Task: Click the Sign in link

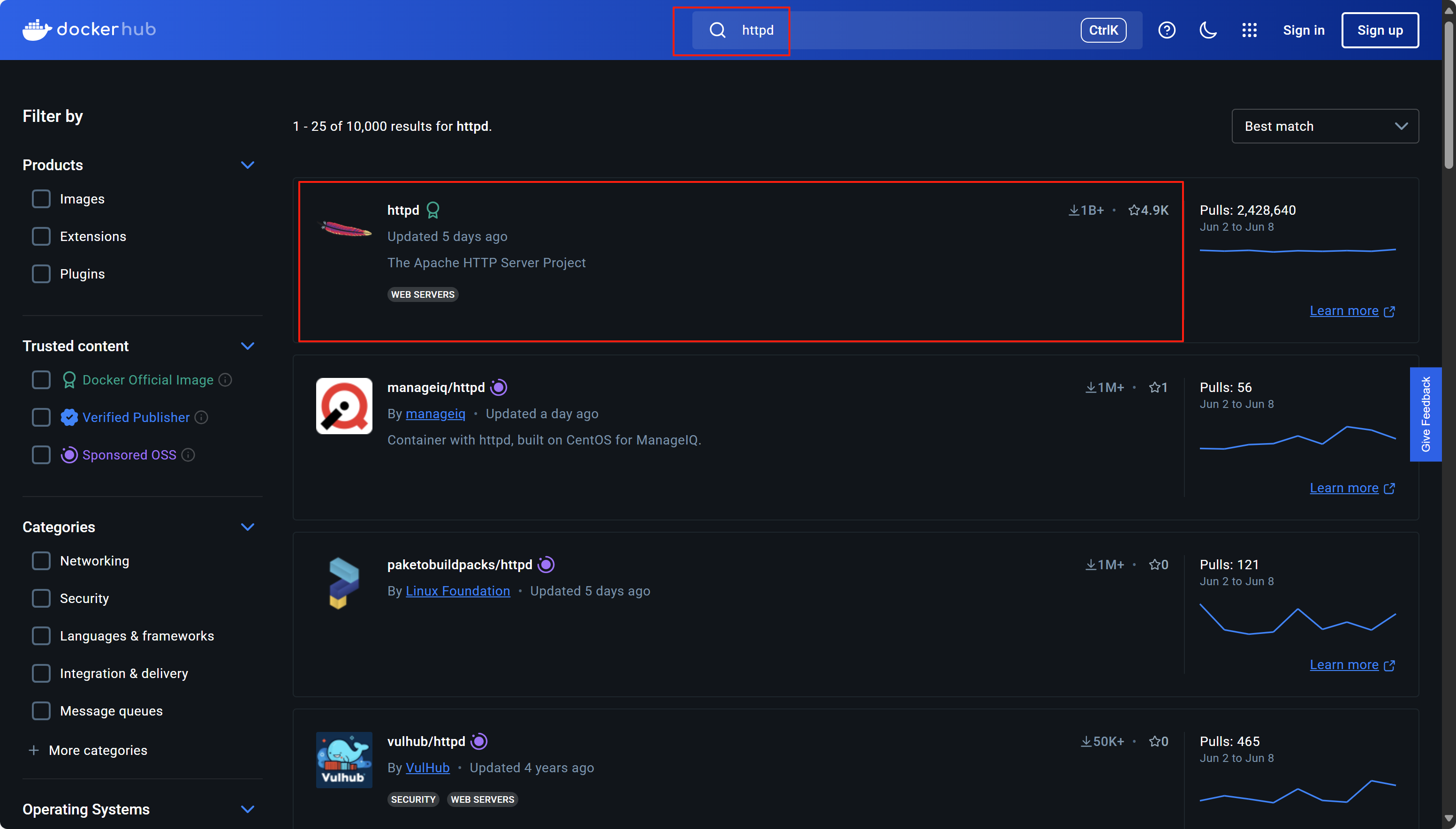Action: click(1304, 30)
